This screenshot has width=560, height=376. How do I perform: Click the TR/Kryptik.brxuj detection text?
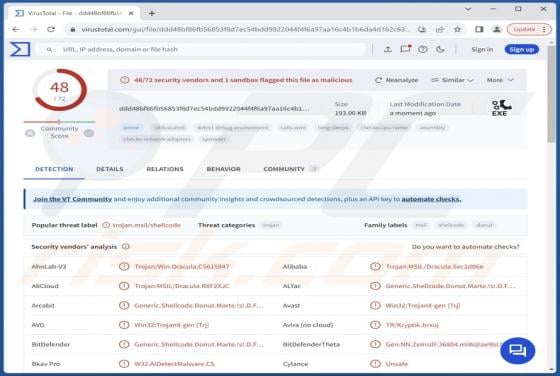click(x=412, y=325)
